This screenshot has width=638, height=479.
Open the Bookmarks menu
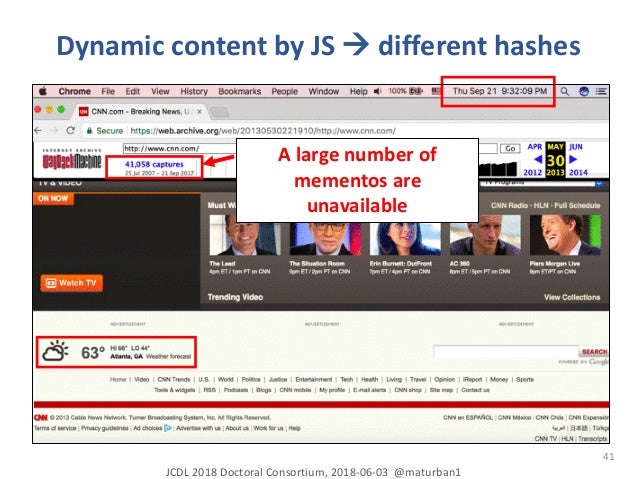point(240,91)
